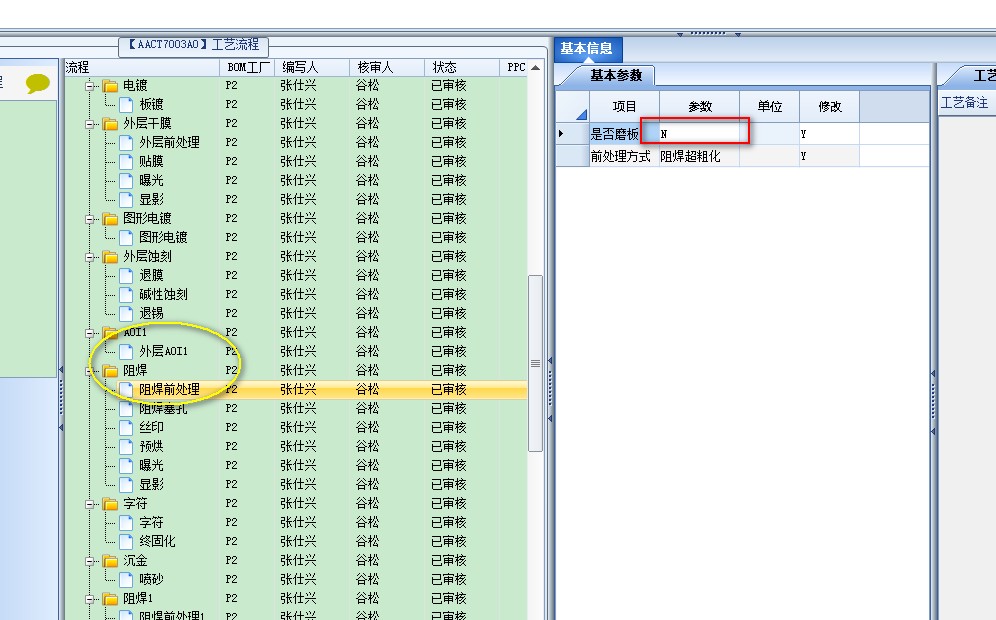Click the document icon beside 退锡
Image resolution: width=996 pixels, height=620 pixels.
click(x=126, y=313)
